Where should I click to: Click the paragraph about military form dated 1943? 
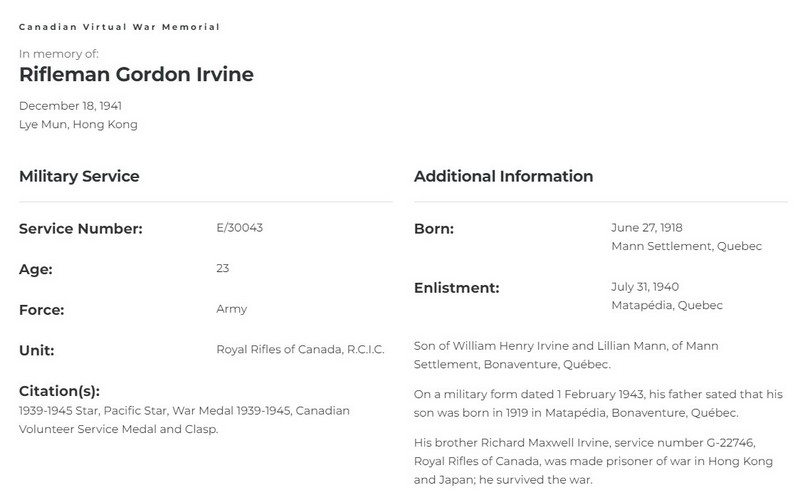(598, 404)
